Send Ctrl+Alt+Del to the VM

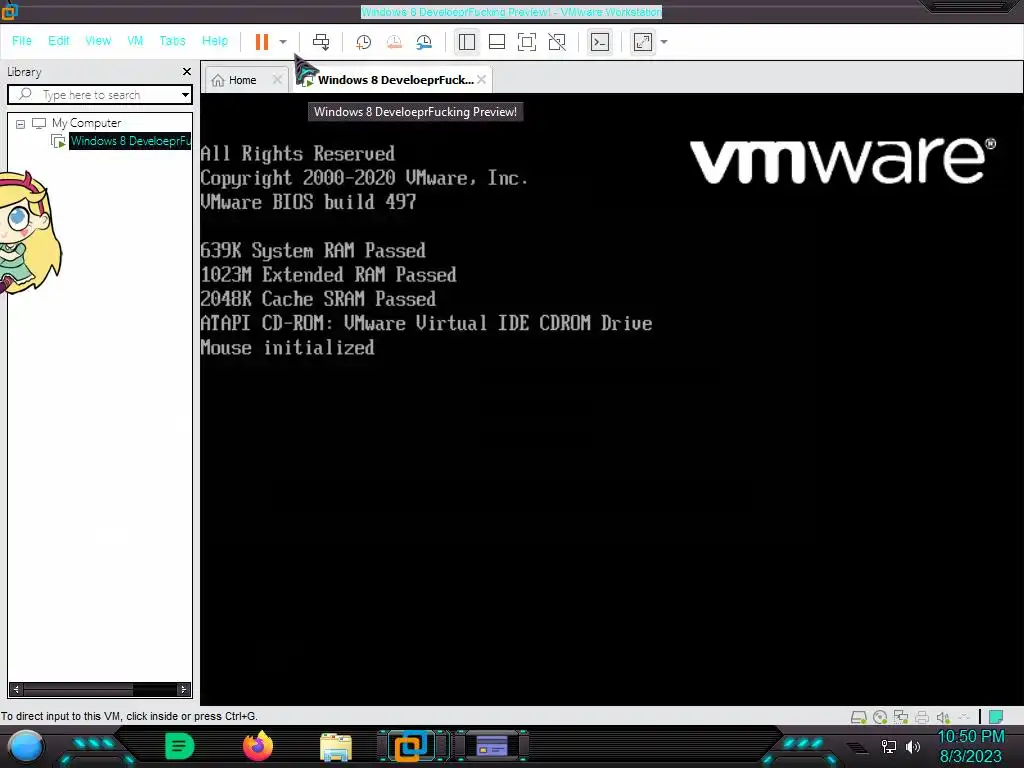[321, 42]
